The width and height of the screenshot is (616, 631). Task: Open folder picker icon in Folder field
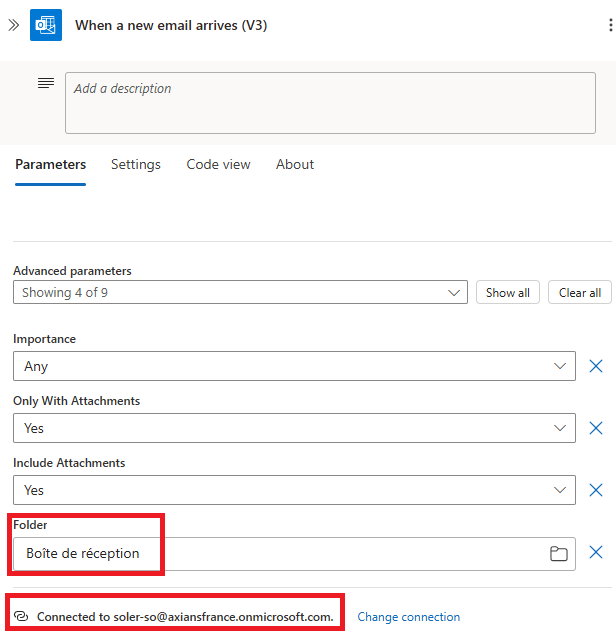tap(559, 554)
